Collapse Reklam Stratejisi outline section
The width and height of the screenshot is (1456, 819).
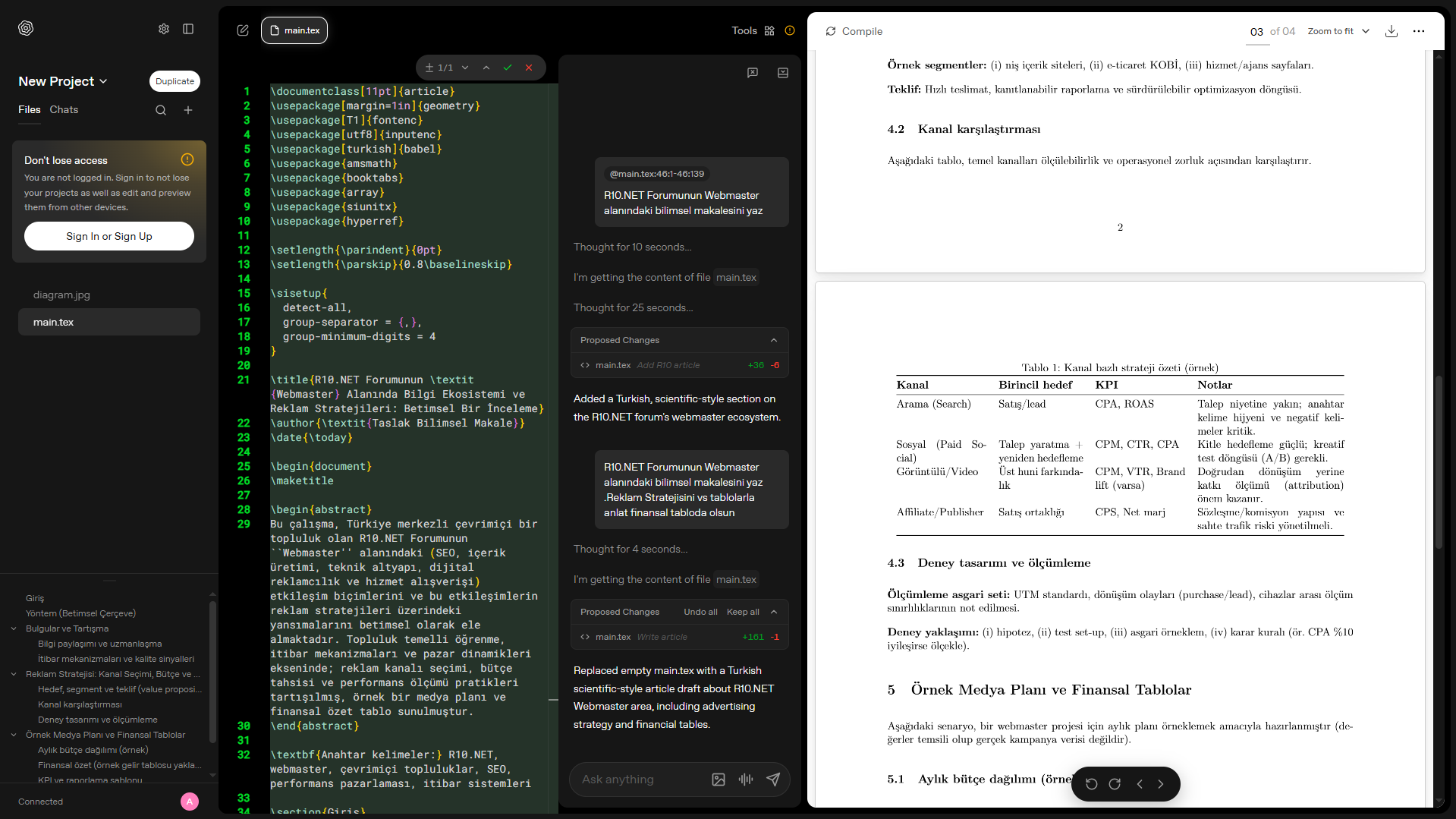tap(14, 674)
